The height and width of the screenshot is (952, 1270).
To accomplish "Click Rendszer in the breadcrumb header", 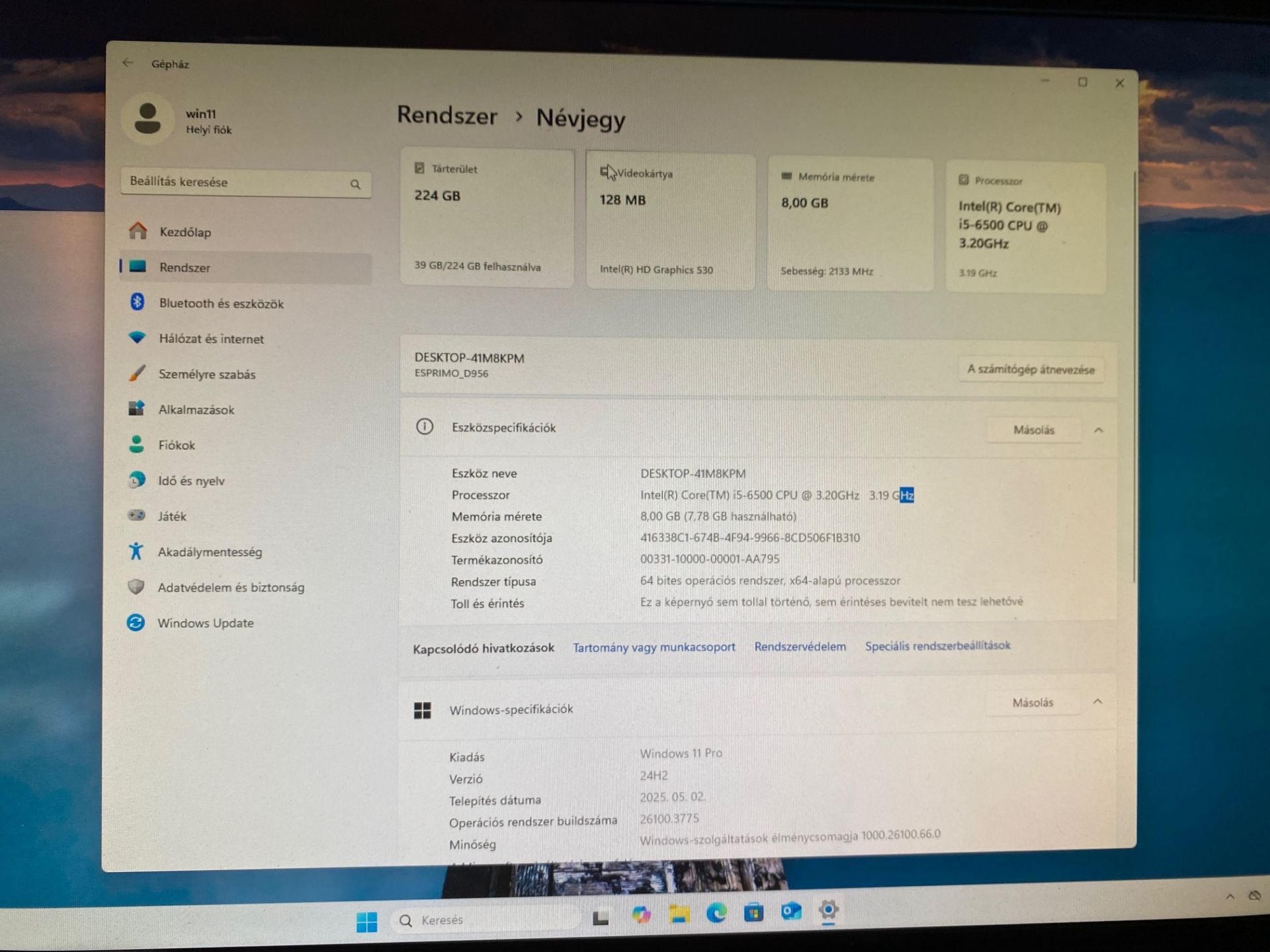I will tap(447, 115).
